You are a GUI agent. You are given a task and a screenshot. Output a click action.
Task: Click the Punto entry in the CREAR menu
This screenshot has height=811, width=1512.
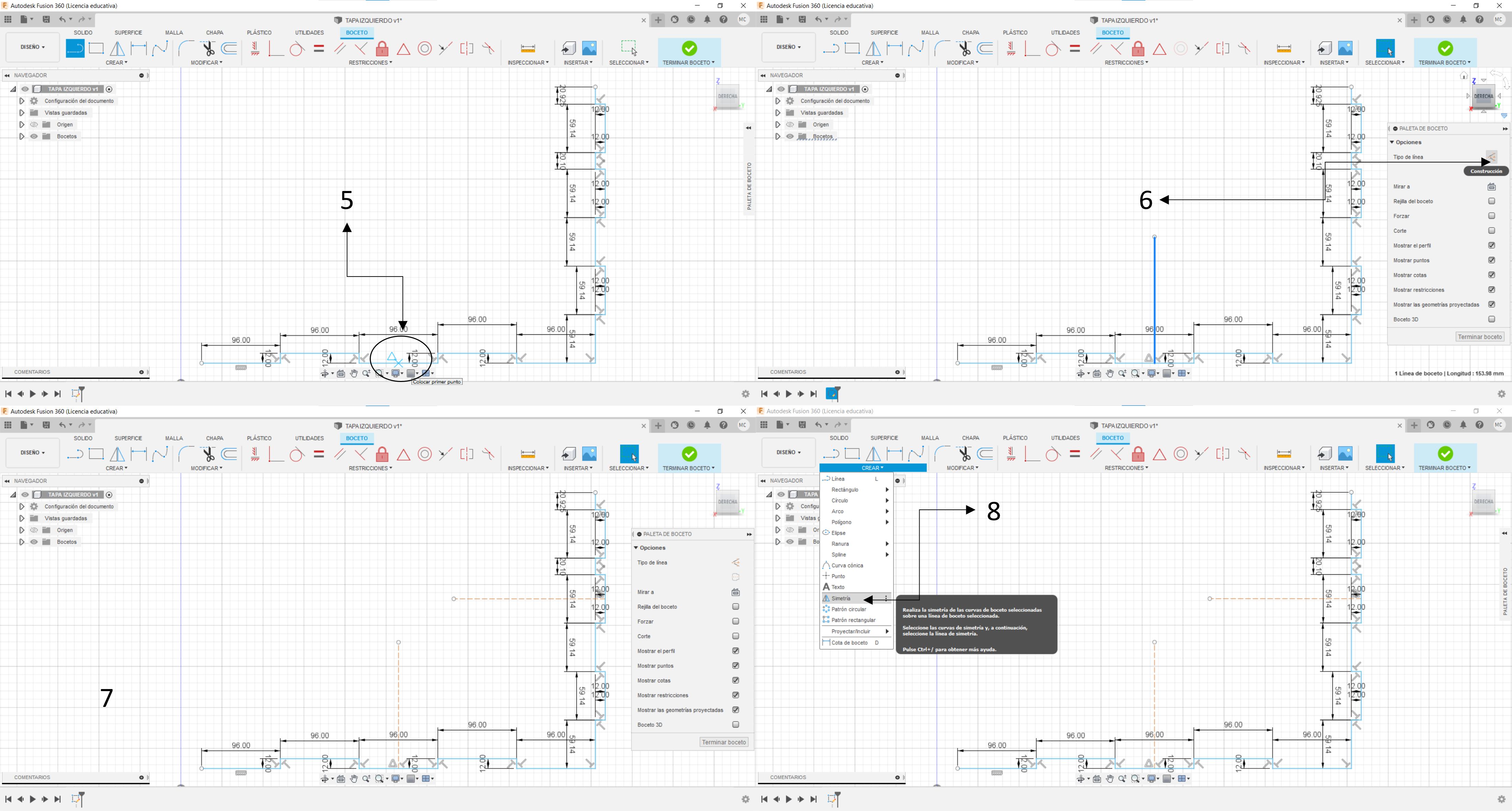coord(837,576)
